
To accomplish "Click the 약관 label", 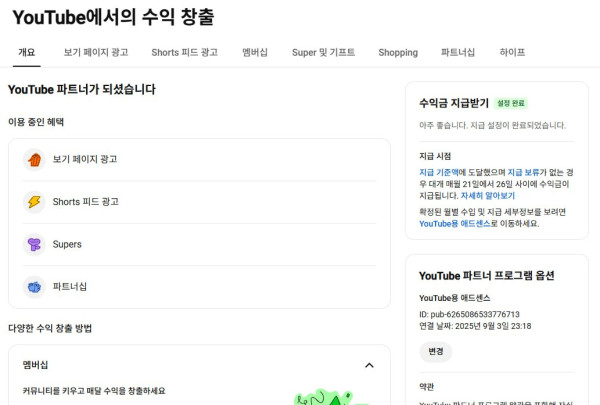I will [x=426, y=387].
